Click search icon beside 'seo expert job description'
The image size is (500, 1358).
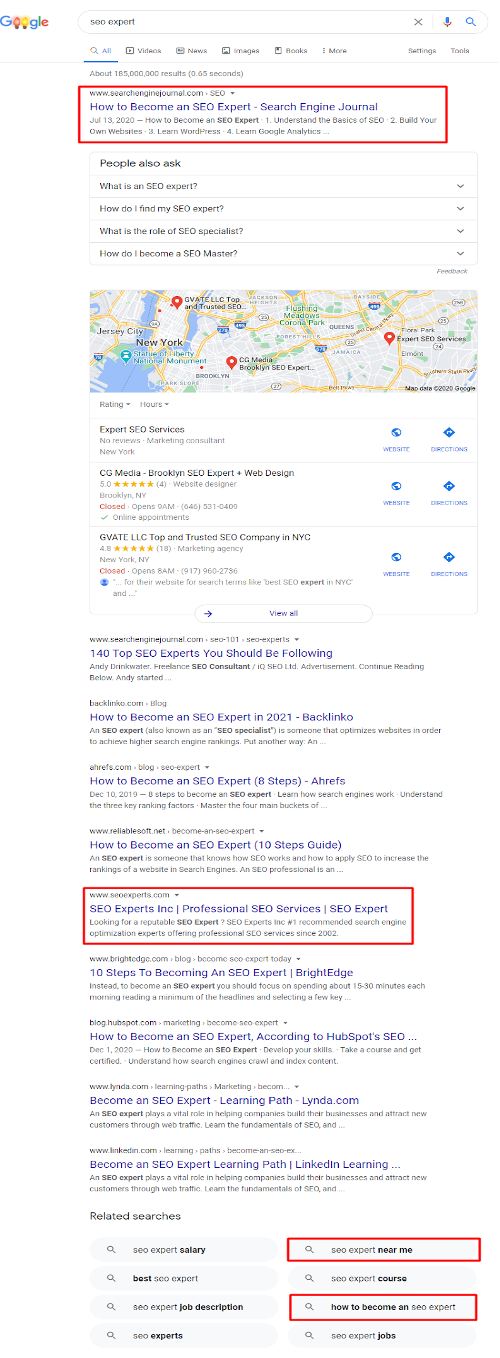tap(112, 1306)
